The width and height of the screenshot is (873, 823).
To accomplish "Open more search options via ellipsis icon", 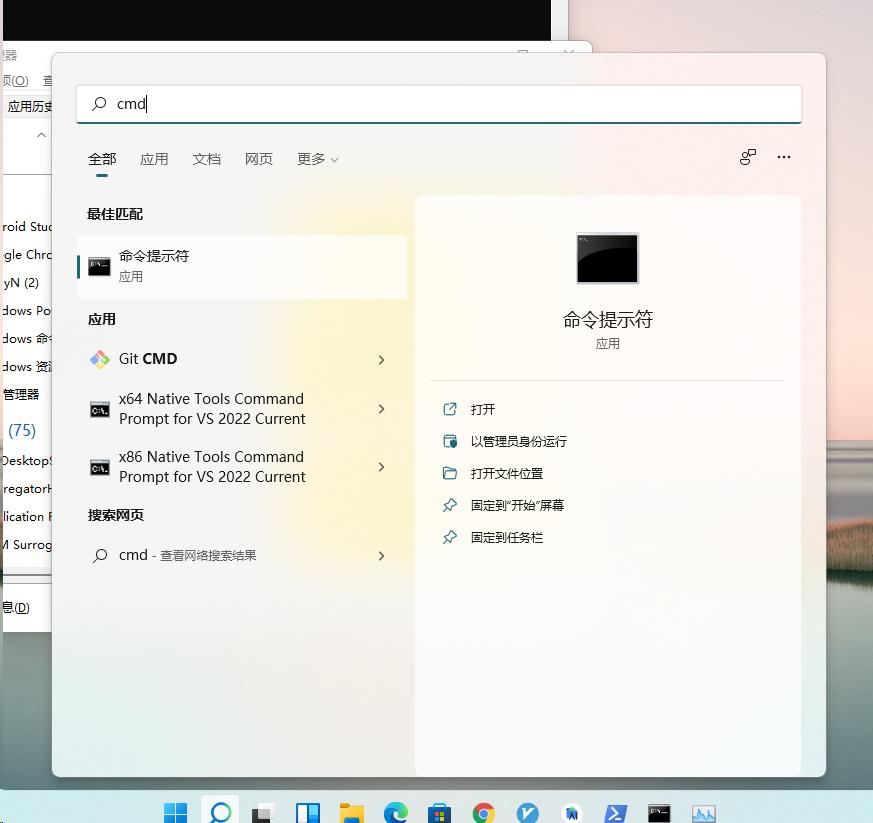I will pos(784,157).
